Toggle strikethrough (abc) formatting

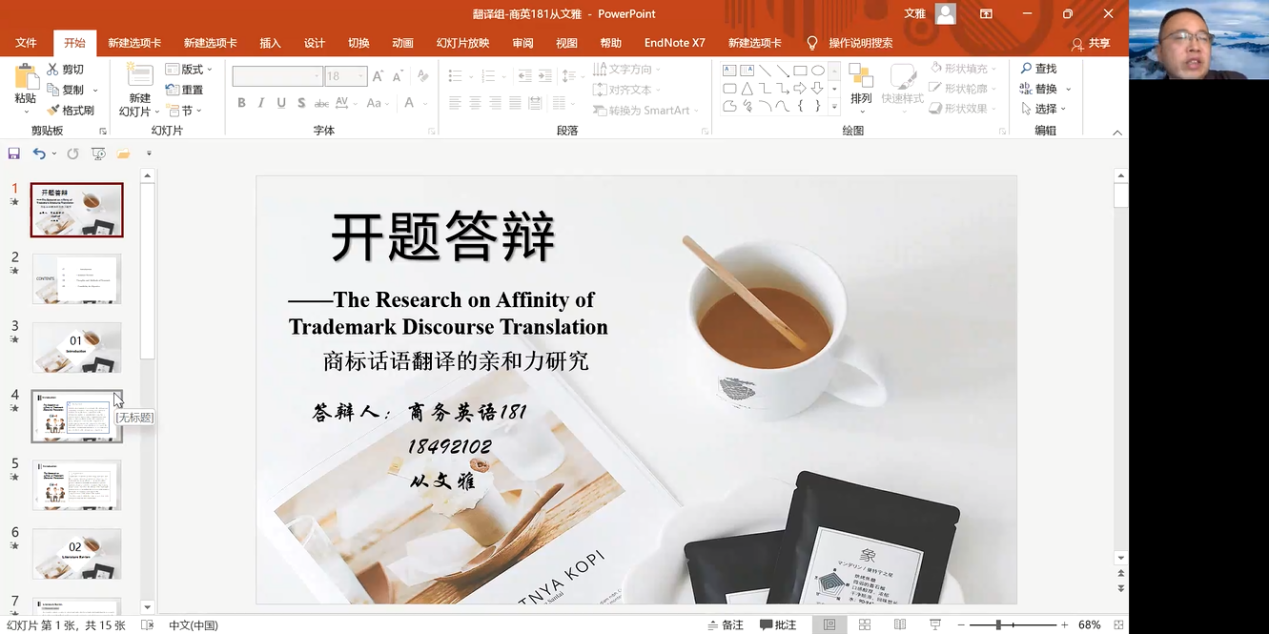tap(321, 103)
